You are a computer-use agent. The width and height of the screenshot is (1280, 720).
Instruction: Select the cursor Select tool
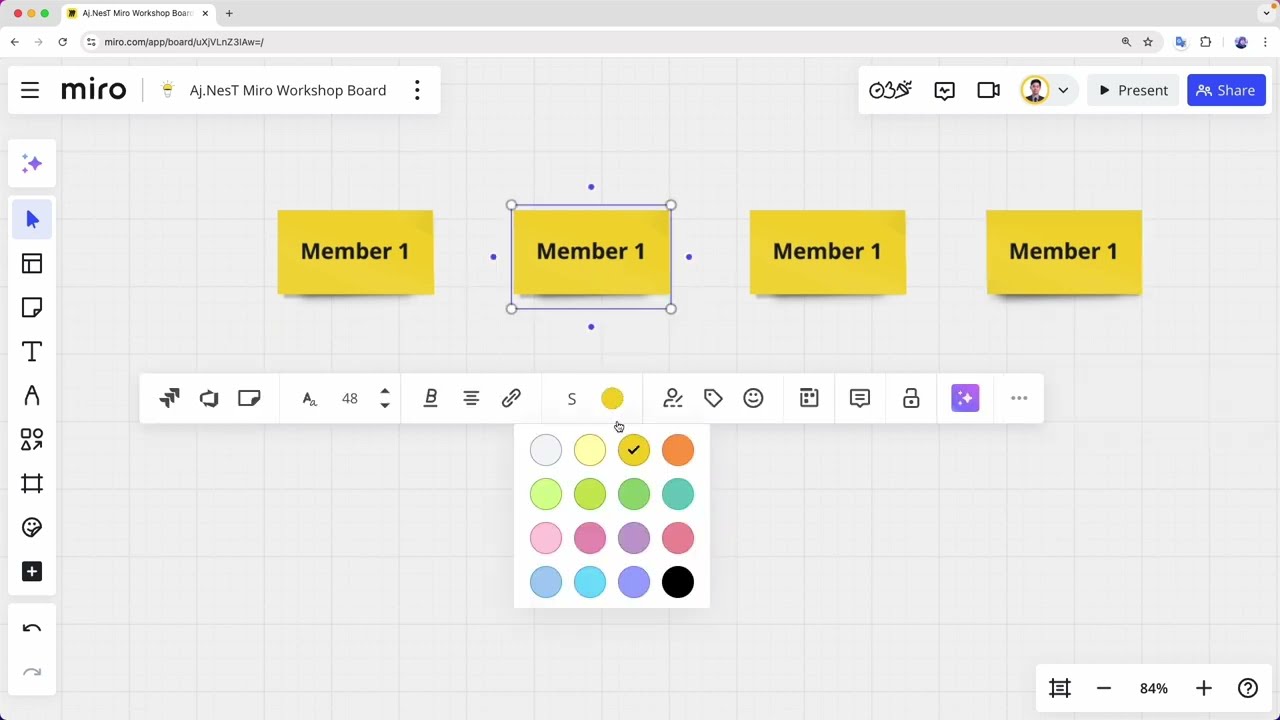(32, 219)
